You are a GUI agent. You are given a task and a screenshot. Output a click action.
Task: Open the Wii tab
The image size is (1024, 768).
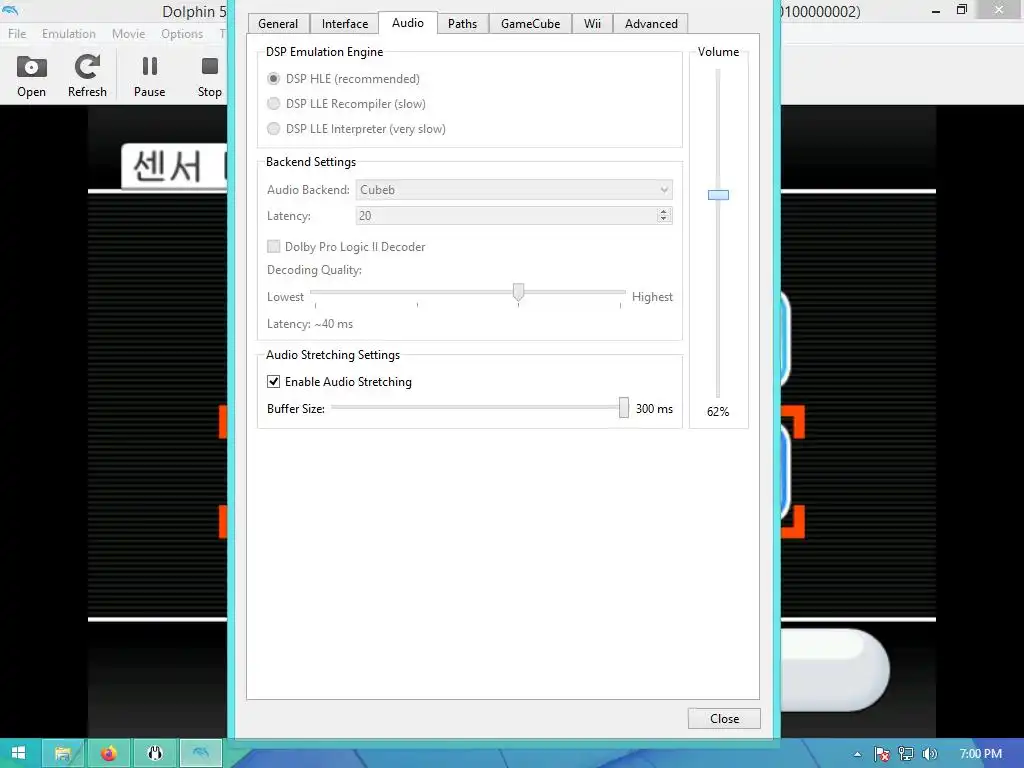[x=592, y=24]
